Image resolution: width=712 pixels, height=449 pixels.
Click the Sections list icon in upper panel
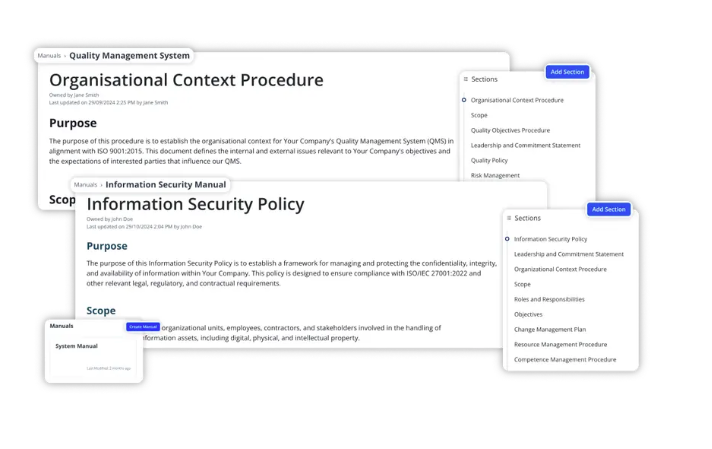(465, 79)
